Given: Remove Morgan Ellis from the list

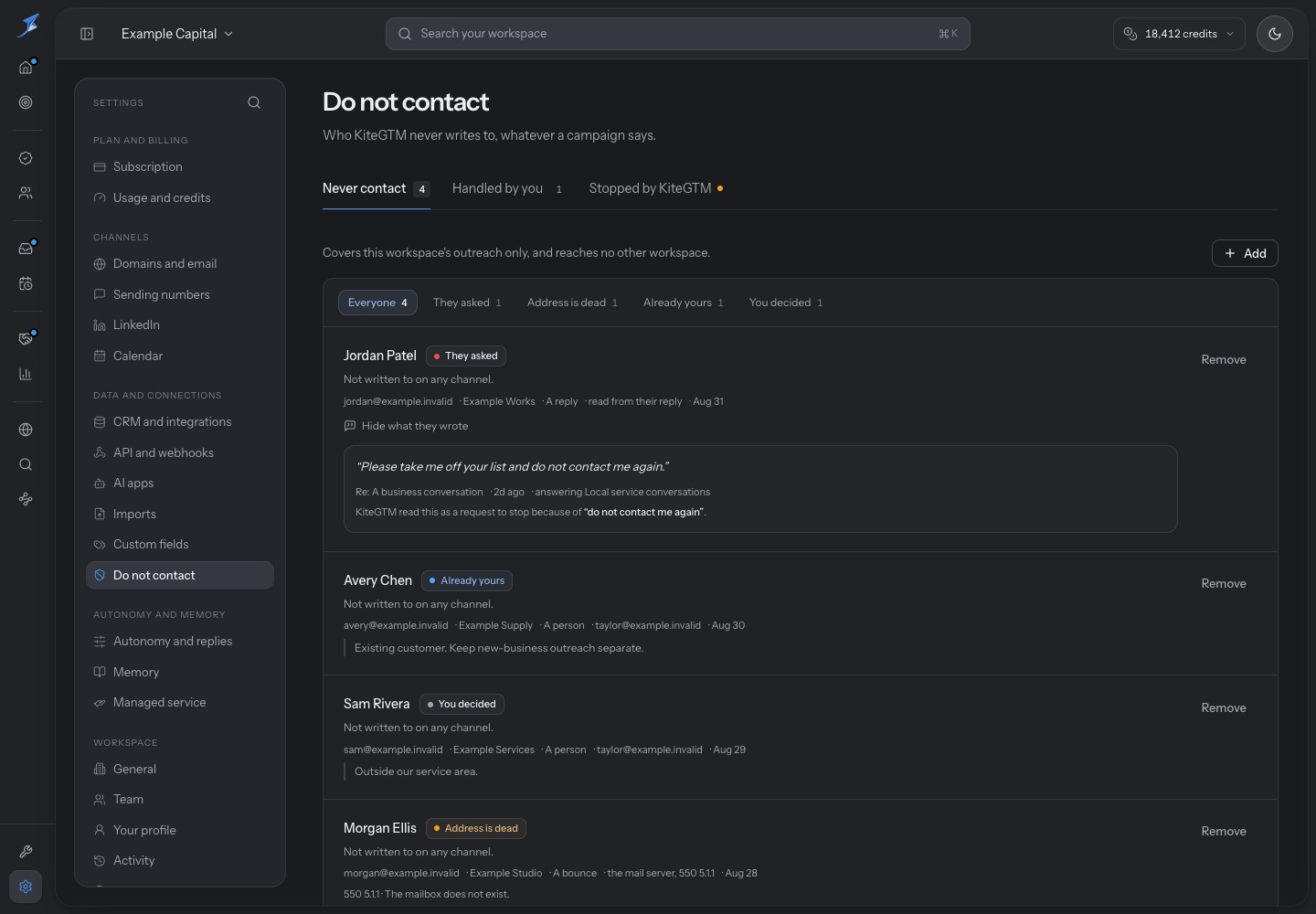Looking at the screenshot, I should pyautogui.click(x=1224, y=832).
